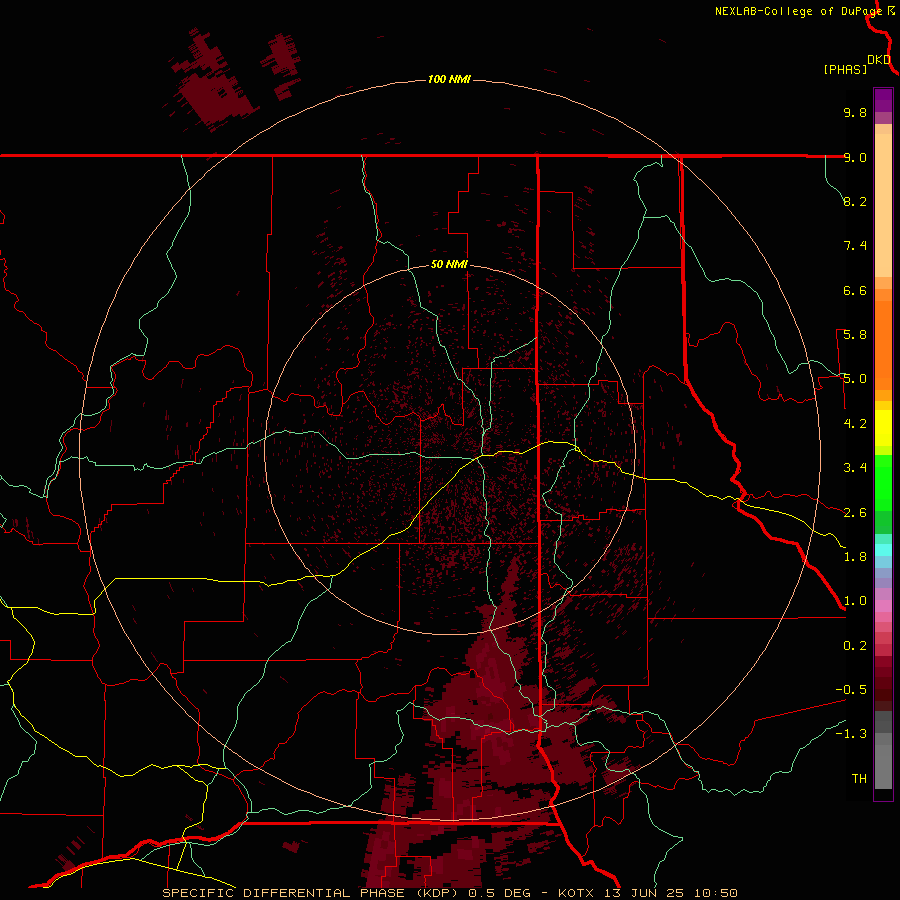The height and width of the screenshot is (900, 900).
Task: Click the 13 JUN 25 date text
Action: (x=645, y=893)
